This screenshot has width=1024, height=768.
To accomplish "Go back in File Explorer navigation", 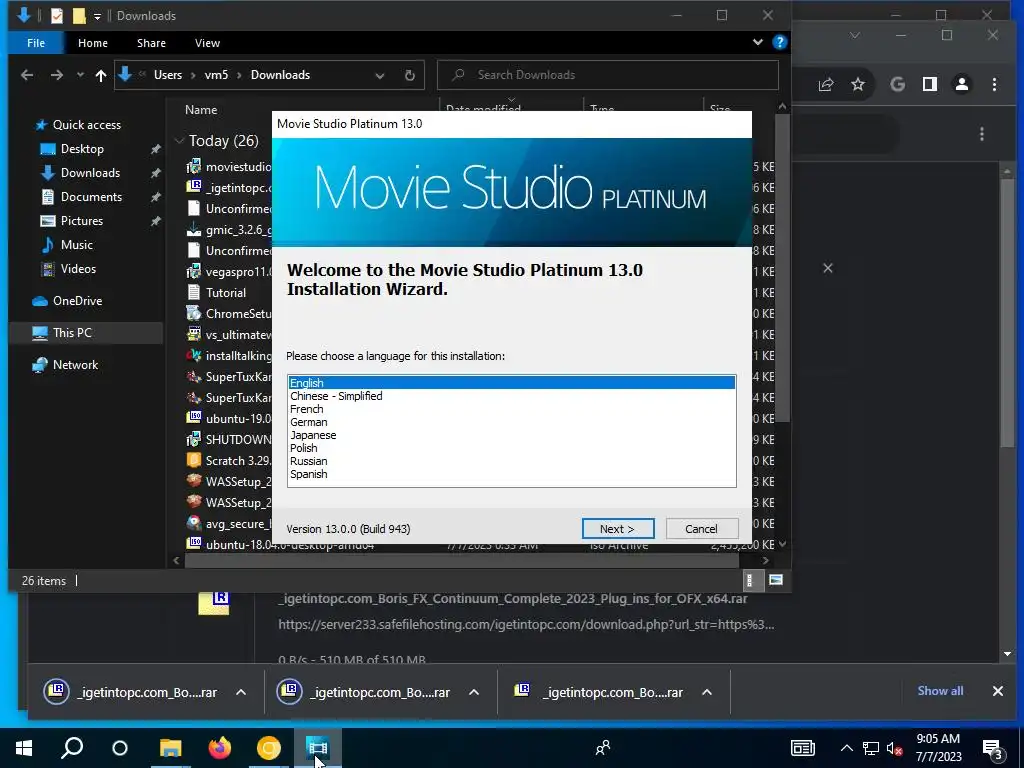I will coord(27,75).
